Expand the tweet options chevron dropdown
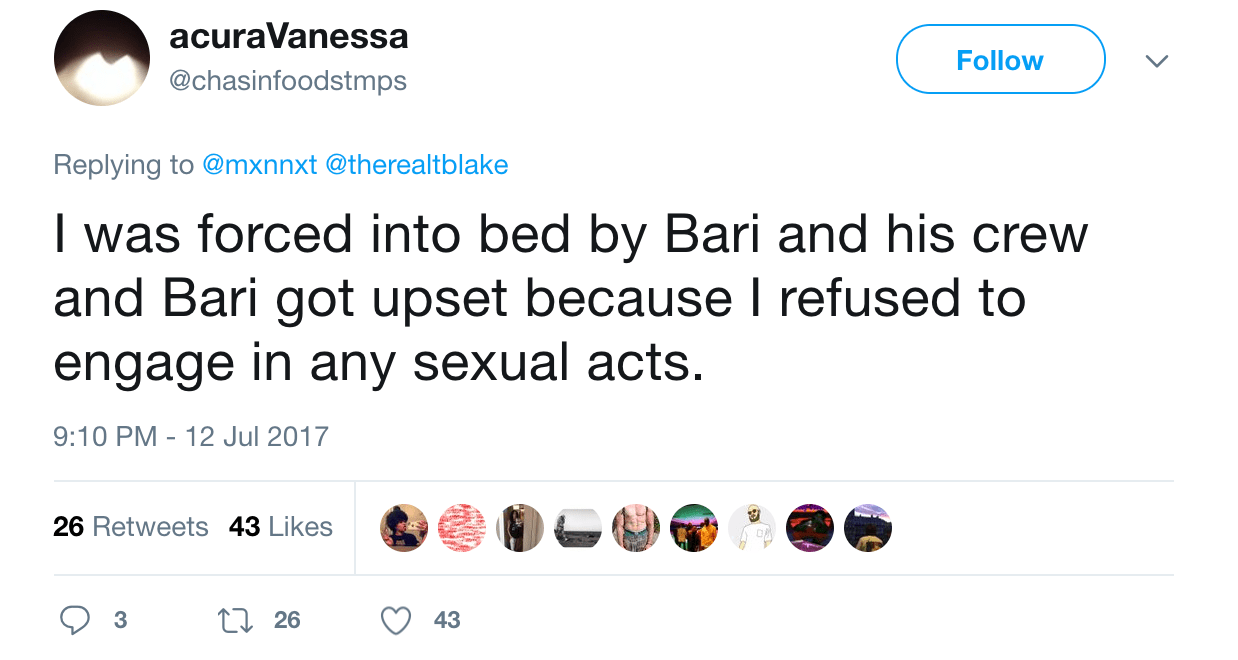 coord(1156,61)
